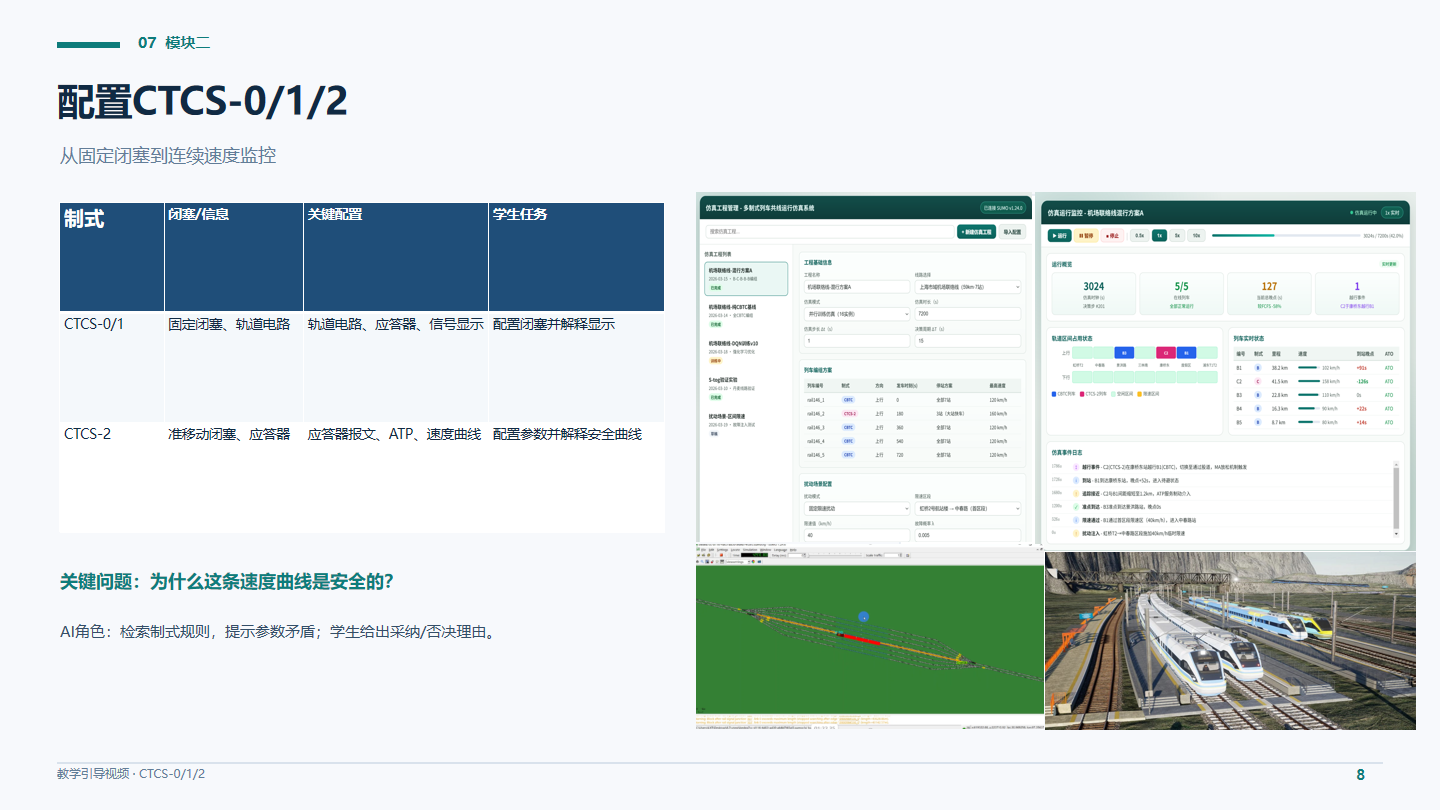Click the 新建仿真工程 button

click(x=977, y=231)
